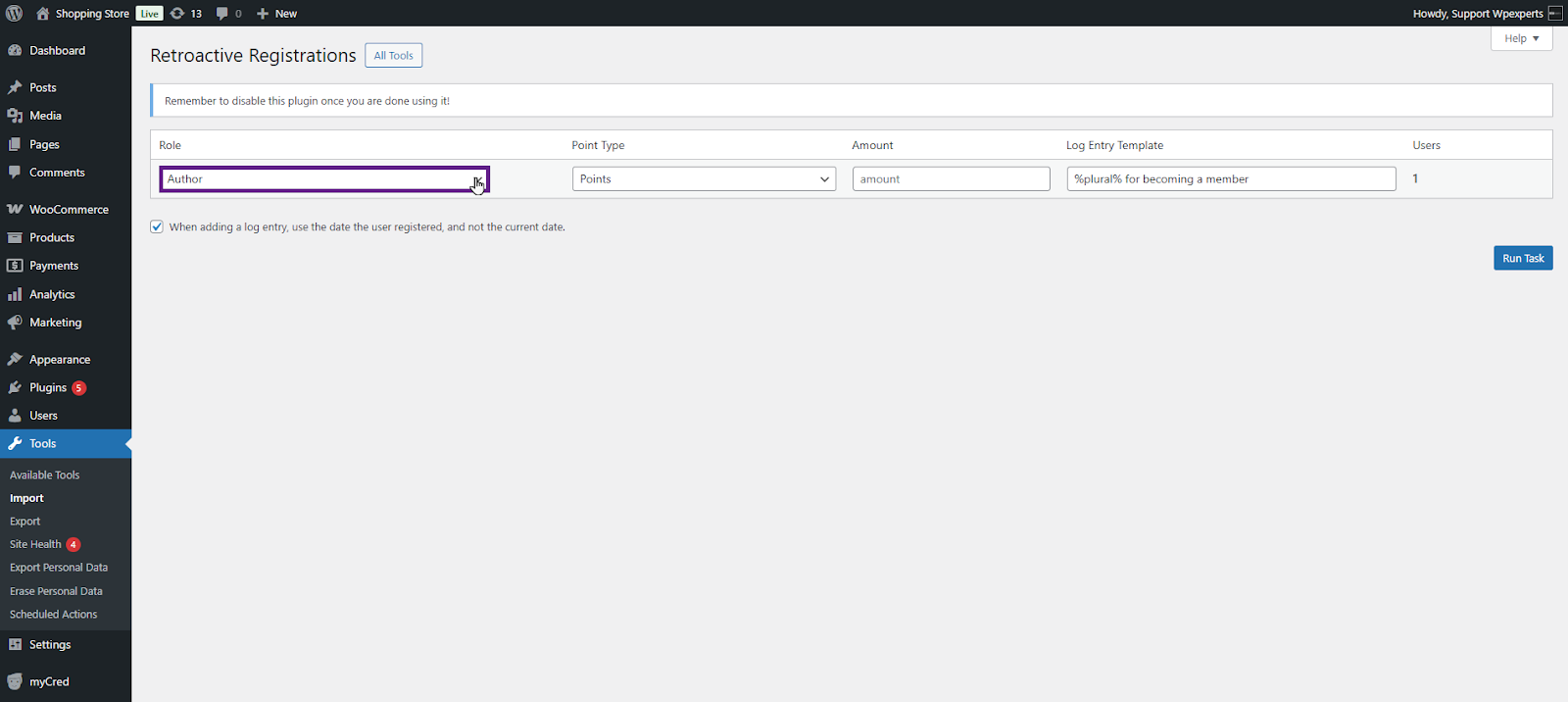Open the updates icon showing 13
The height and width of the screenshot is (702, 1568).
[x=177, y=14]
